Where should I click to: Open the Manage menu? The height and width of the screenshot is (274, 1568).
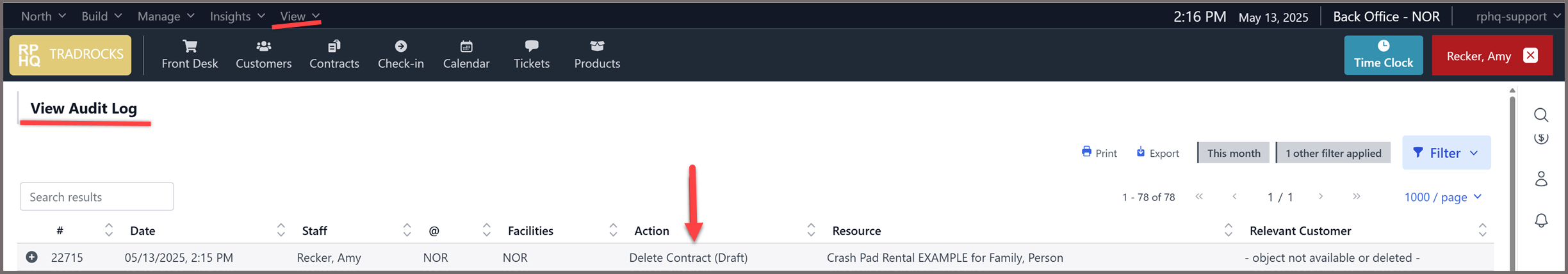(x=166, y=16)
